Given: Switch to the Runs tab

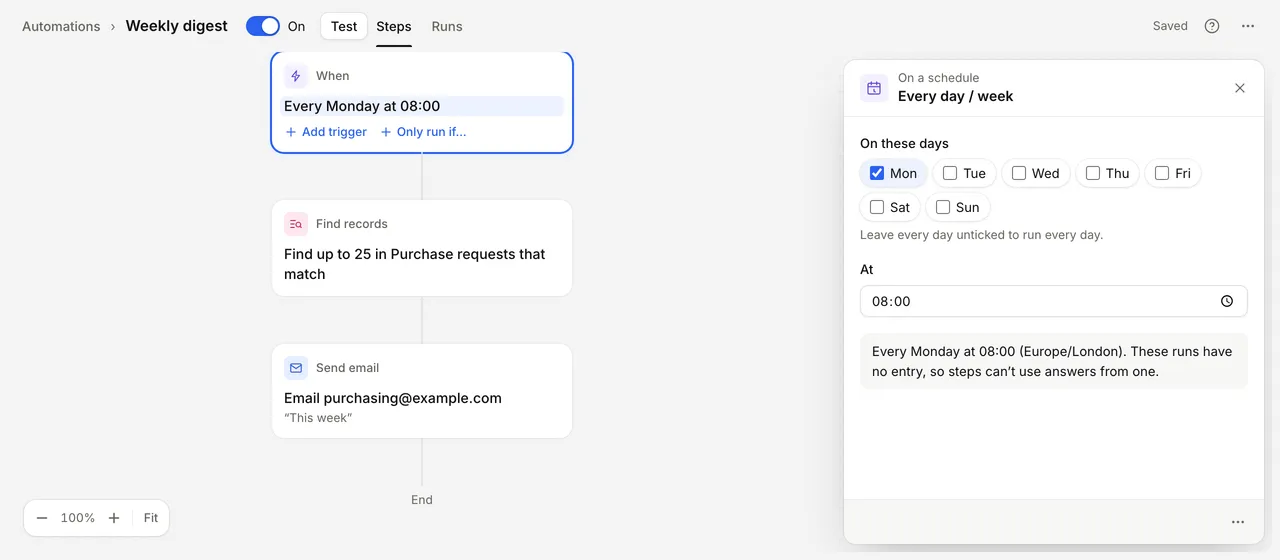Looking at the screenshot, I should [447, 26].
